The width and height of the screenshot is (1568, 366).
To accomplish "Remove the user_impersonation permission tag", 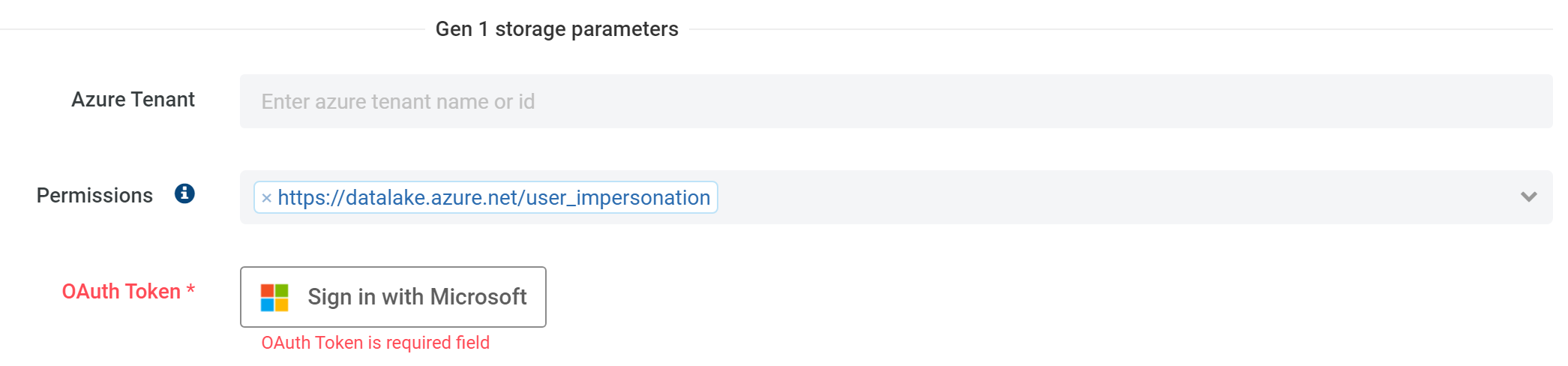I will tap(266, 198).
